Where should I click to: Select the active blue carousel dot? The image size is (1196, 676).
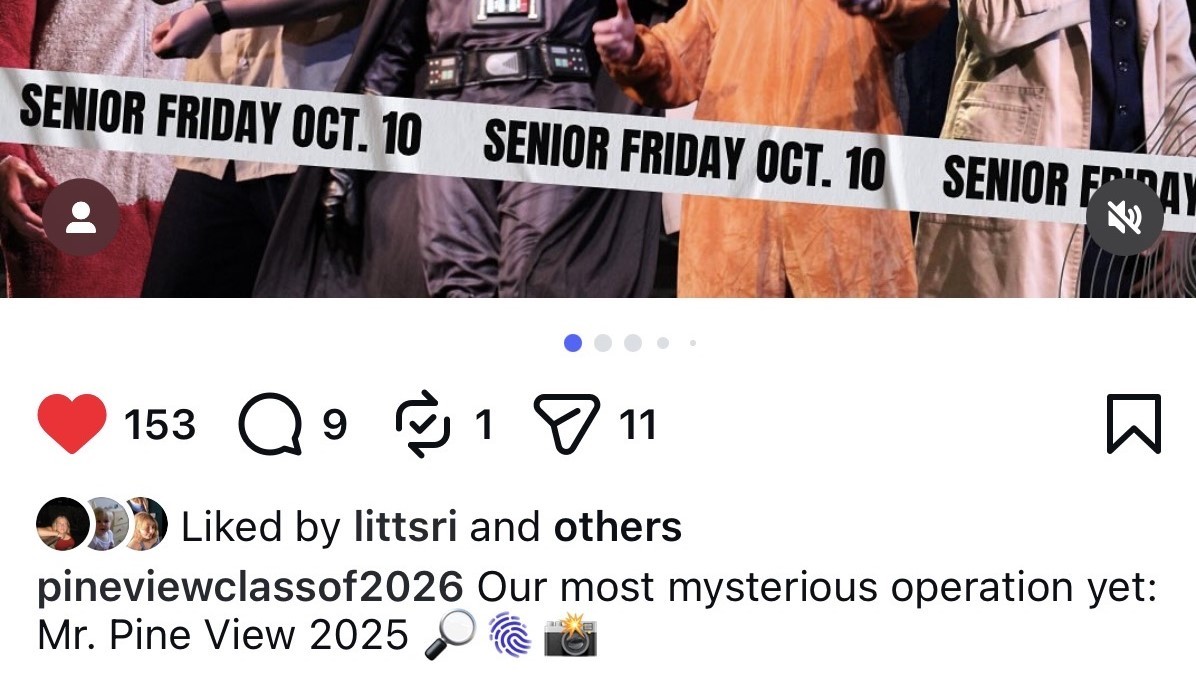(x=573, y=343)
